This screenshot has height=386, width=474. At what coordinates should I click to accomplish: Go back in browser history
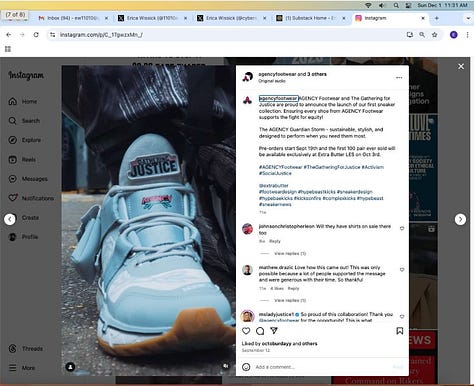(9, 35)
